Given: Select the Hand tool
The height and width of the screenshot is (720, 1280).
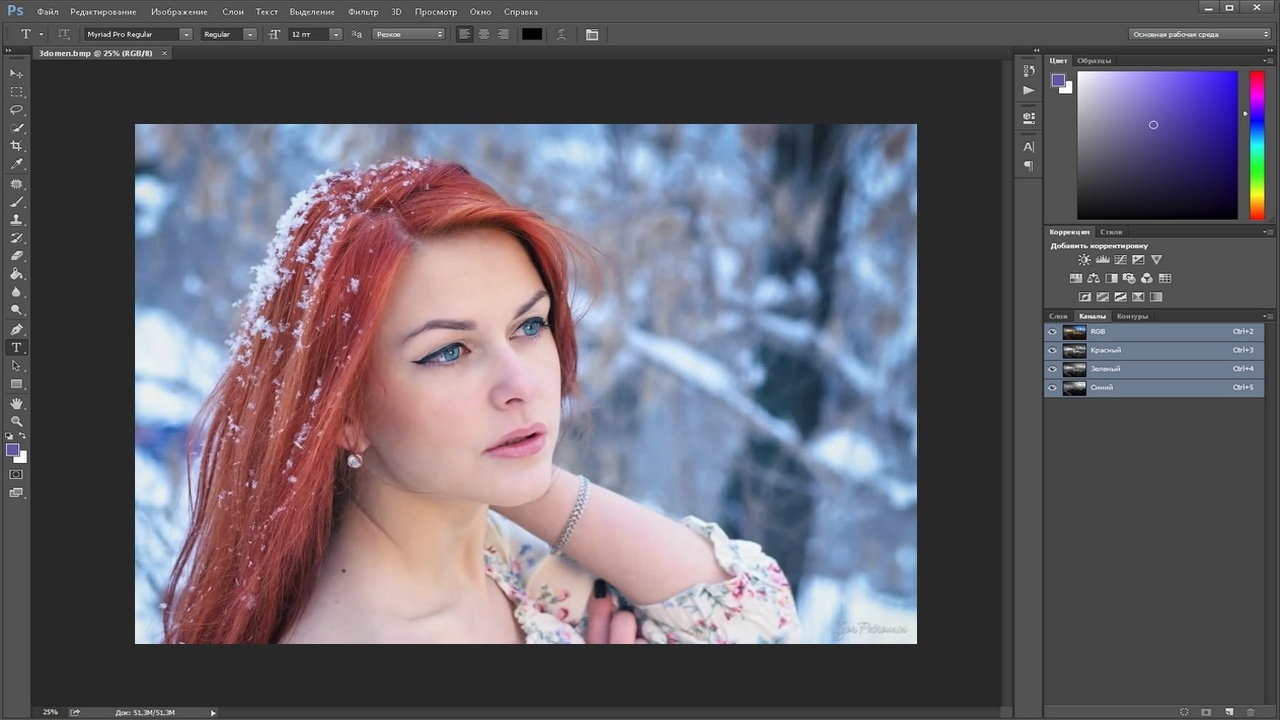Looking at the screenshot, I should pyautogui.click(x=16, y=404).
